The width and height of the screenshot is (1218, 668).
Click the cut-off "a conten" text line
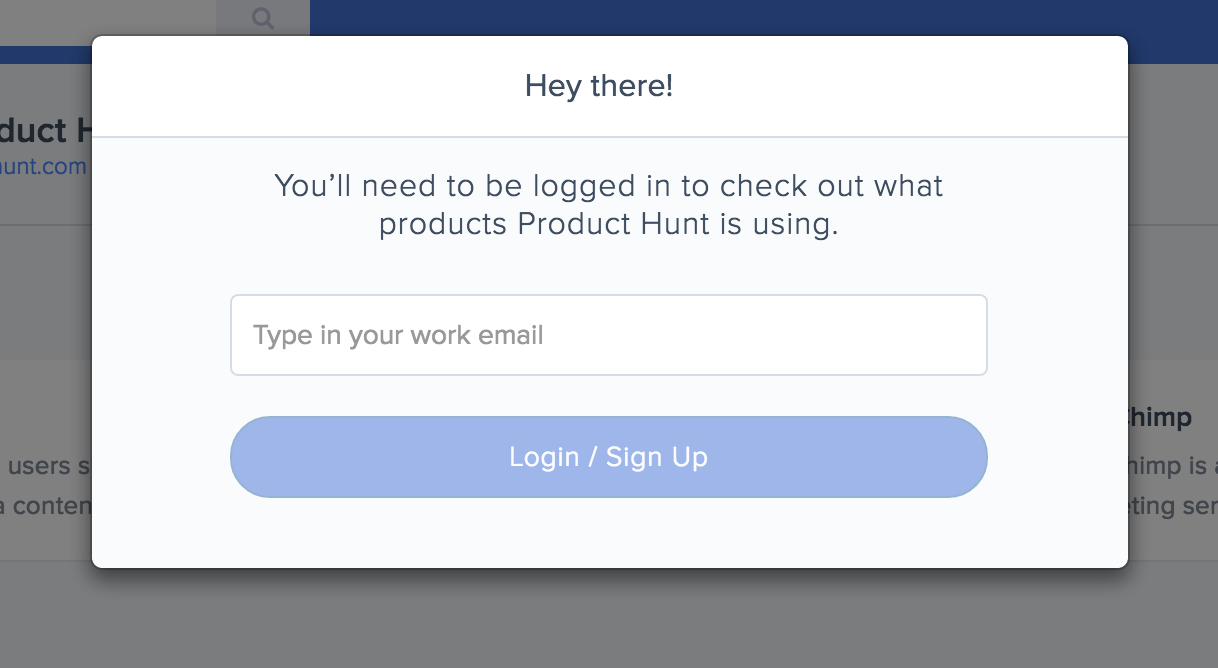point(46,506)
